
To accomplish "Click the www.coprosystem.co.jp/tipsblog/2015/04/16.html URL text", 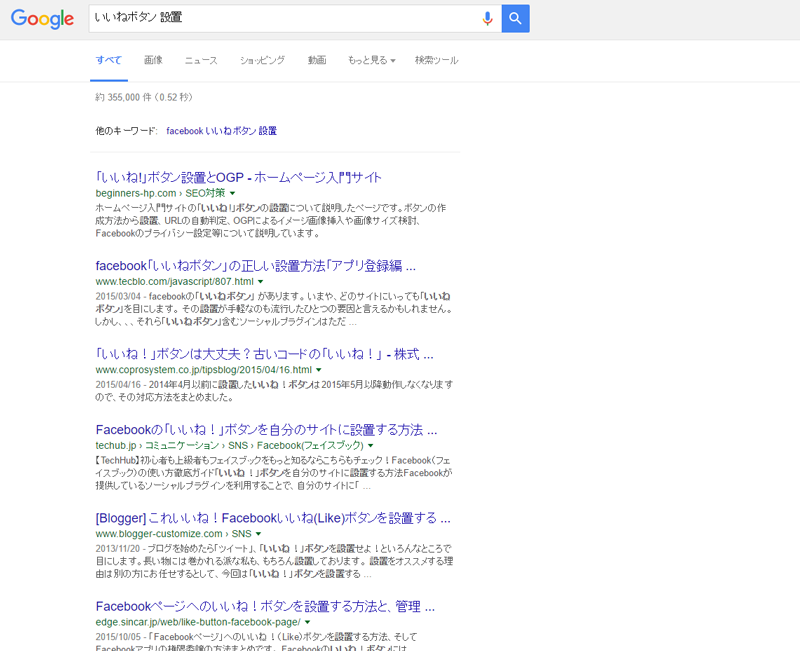I will [204, 370].
